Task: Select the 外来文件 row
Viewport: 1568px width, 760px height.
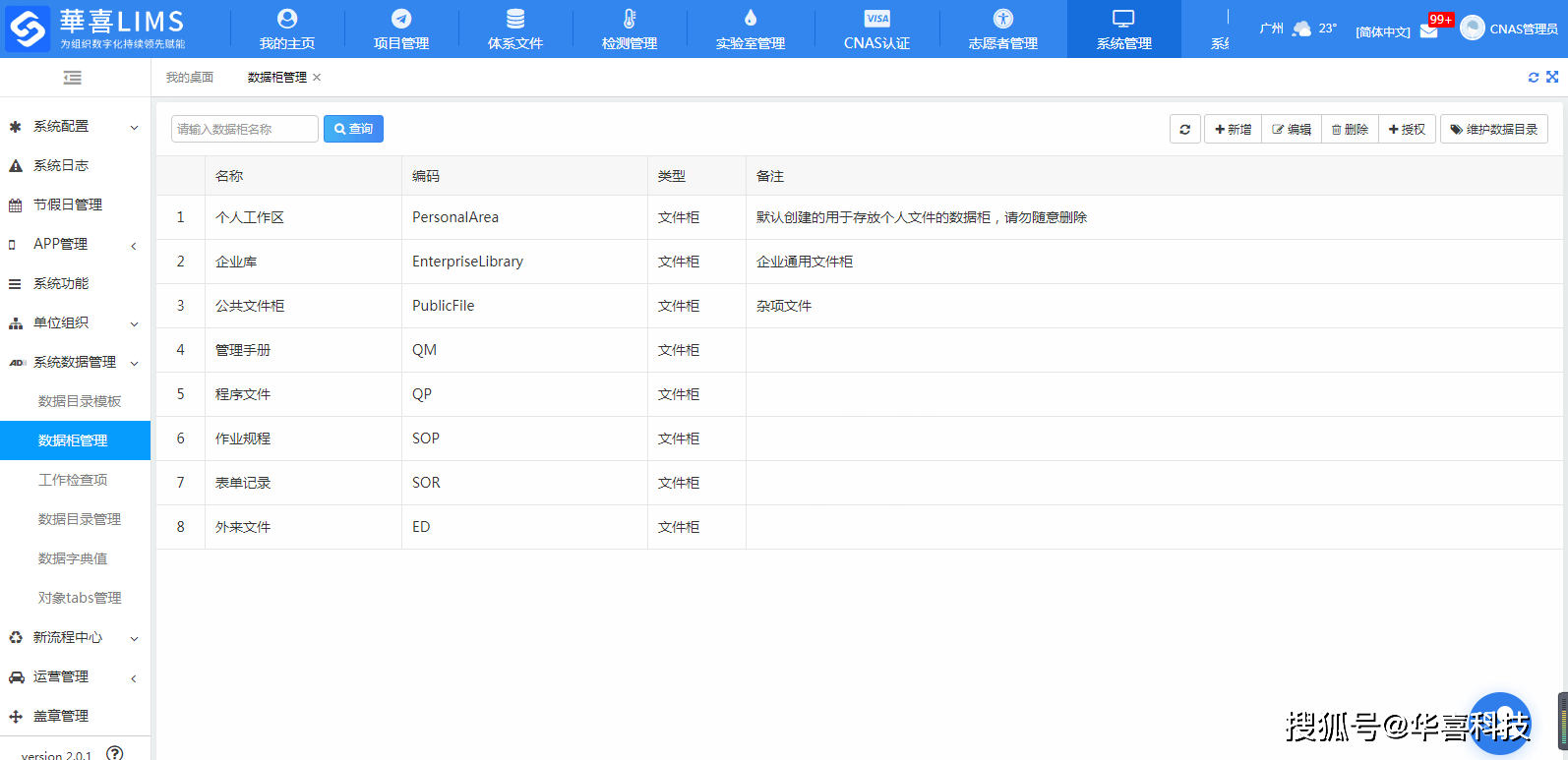Action: click(860, 527)
